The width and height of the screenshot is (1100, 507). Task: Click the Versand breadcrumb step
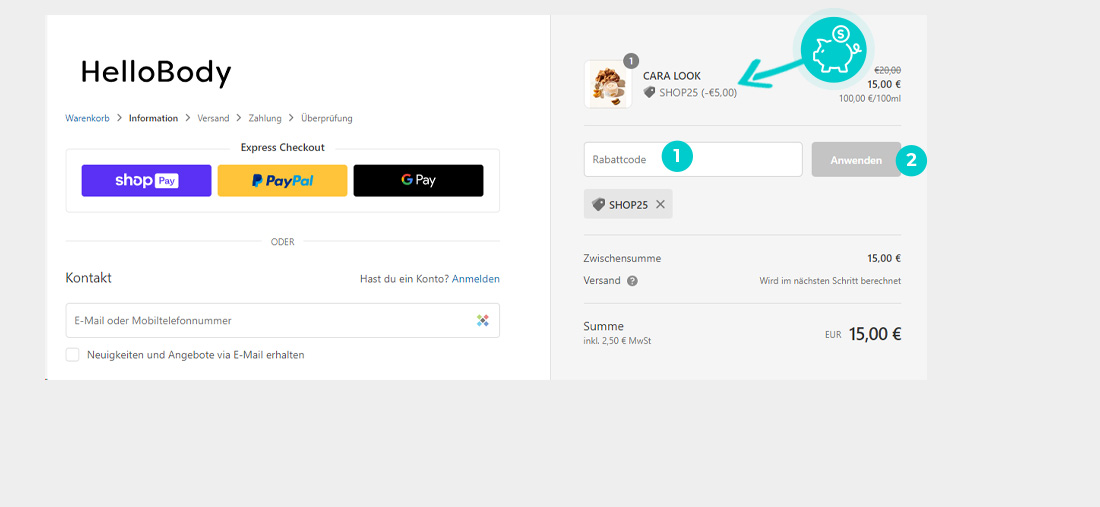(x=213, y=119)
